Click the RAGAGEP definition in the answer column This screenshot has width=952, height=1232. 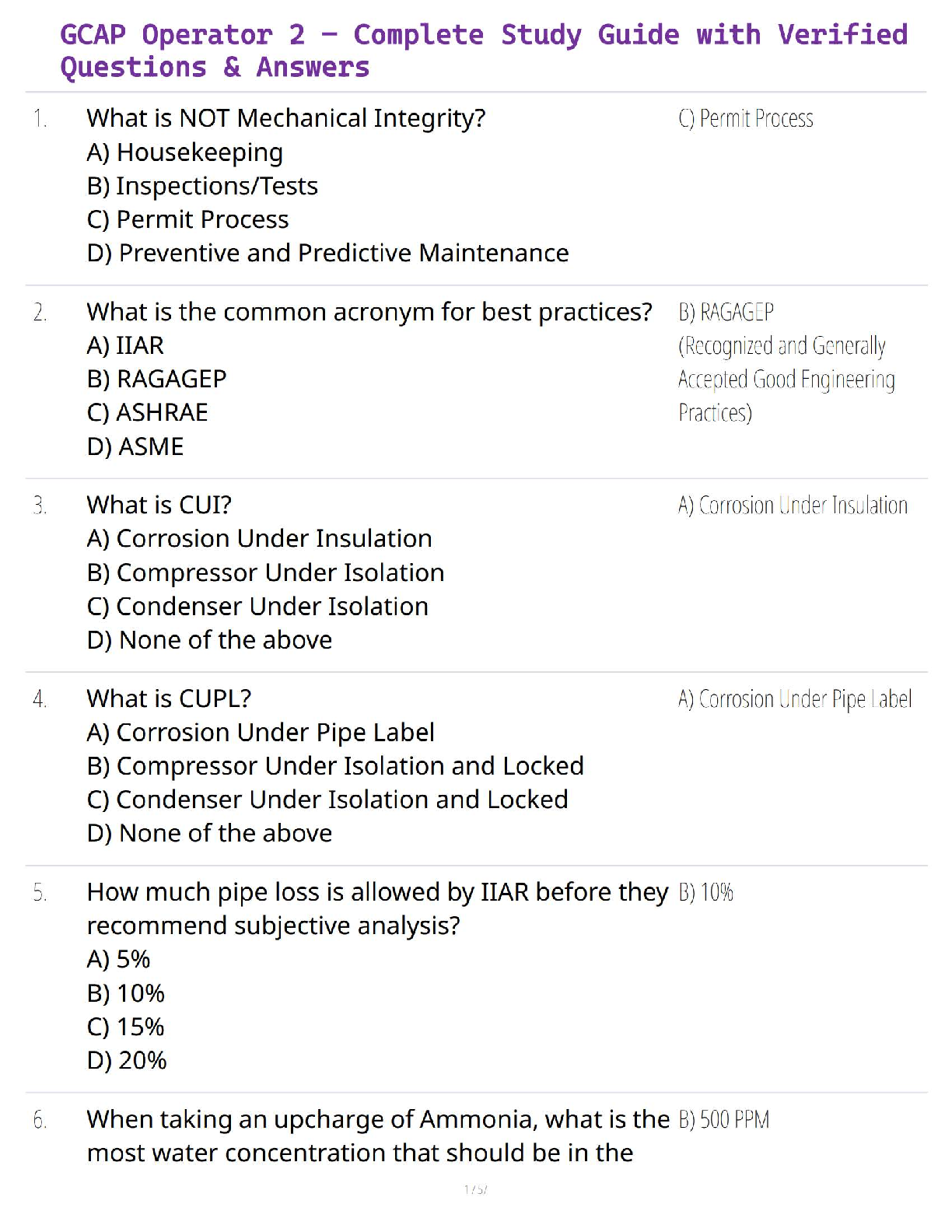pyautogui.click(x=786, y=362)
